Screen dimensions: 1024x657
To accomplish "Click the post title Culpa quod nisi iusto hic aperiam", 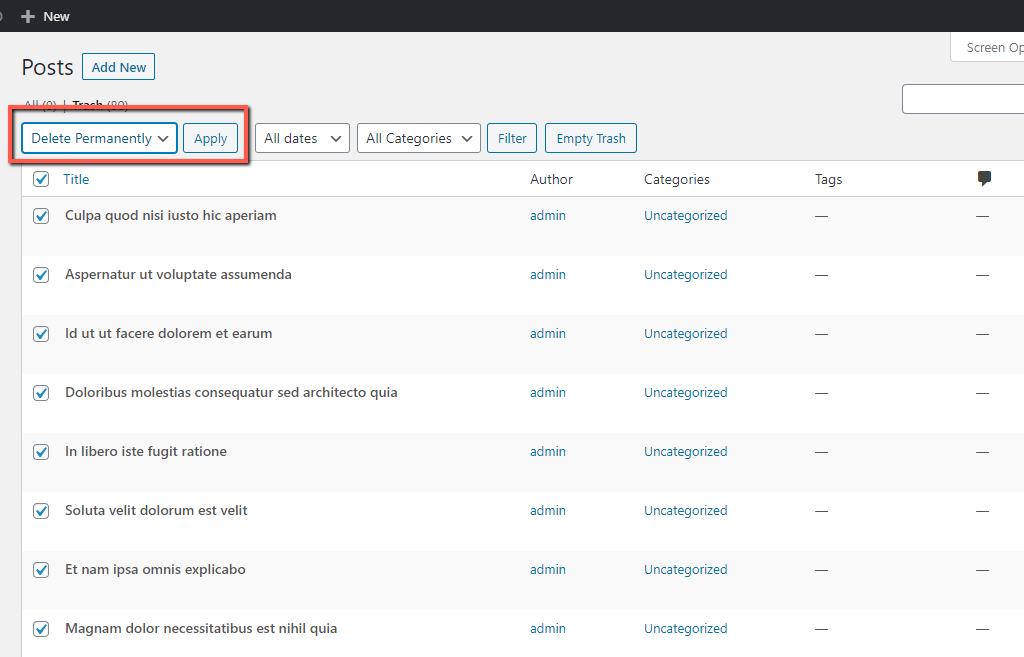I will 170,216.
